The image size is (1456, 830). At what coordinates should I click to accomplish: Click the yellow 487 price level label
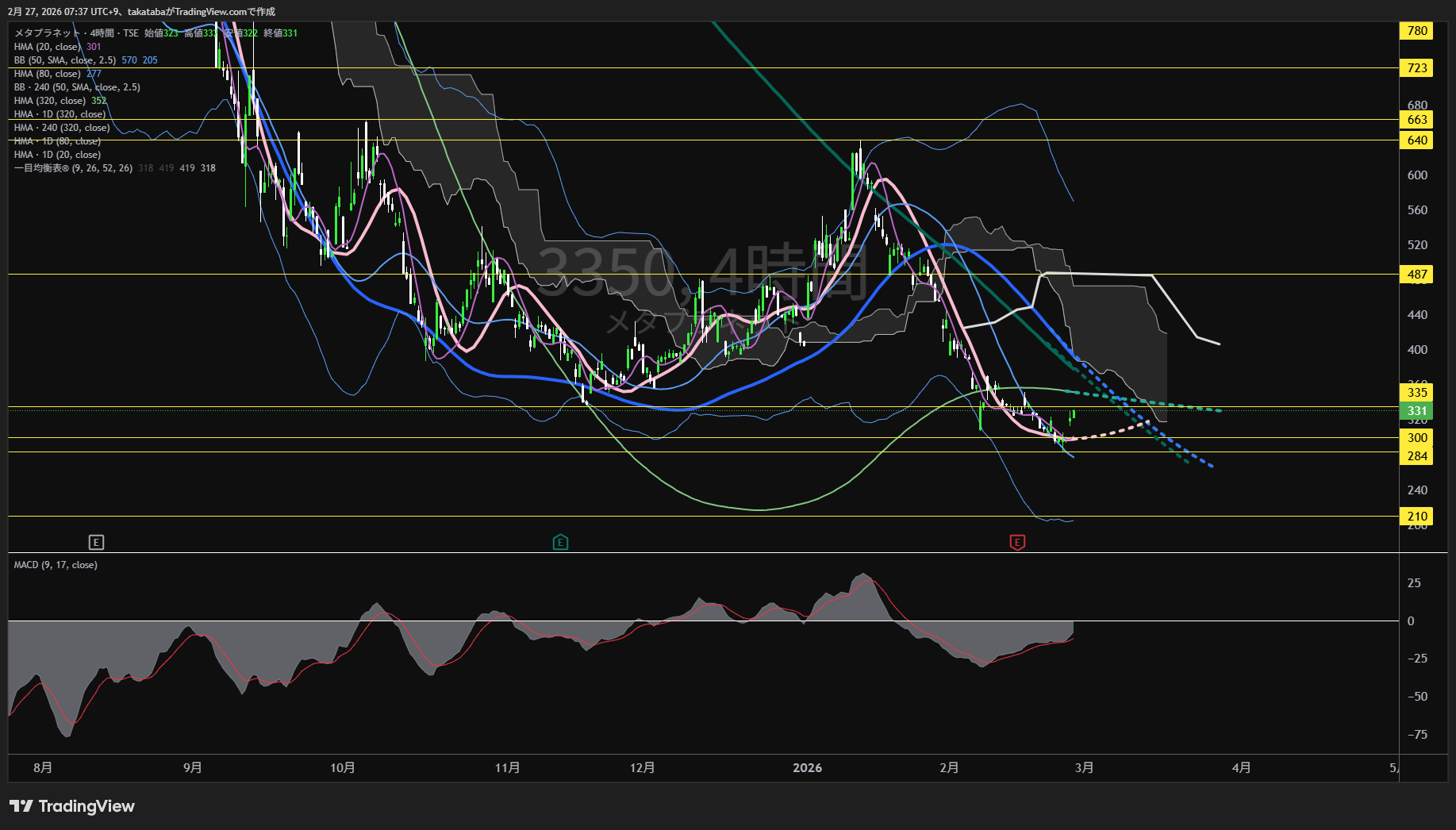tap(1417, 275)
